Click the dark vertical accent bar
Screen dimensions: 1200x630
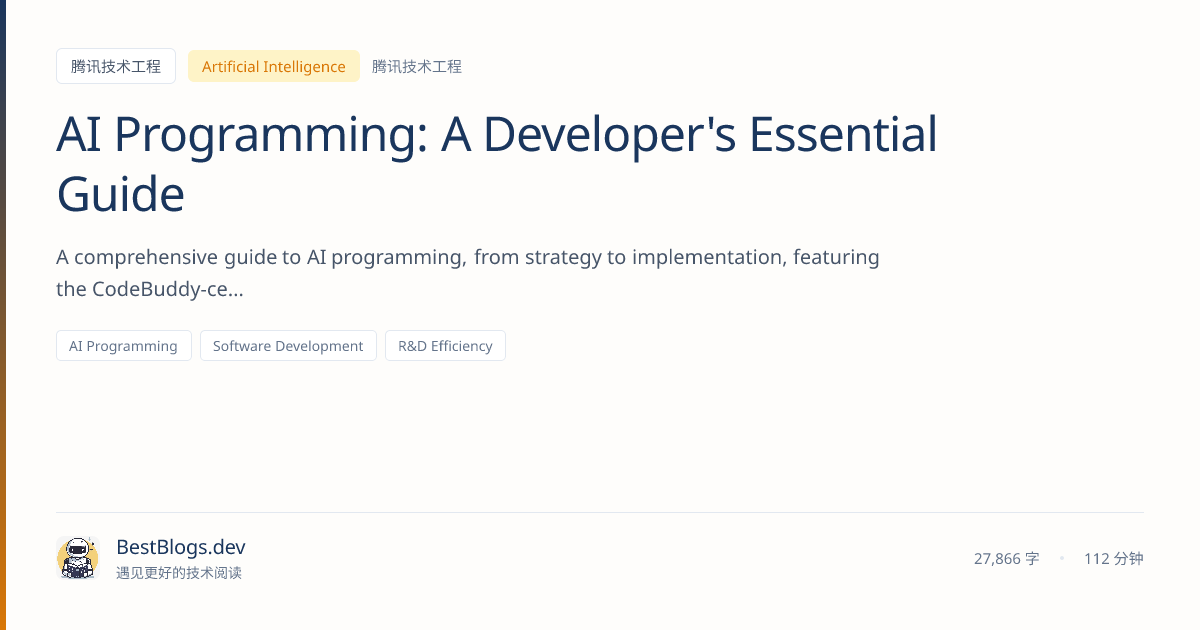[6, 315]
